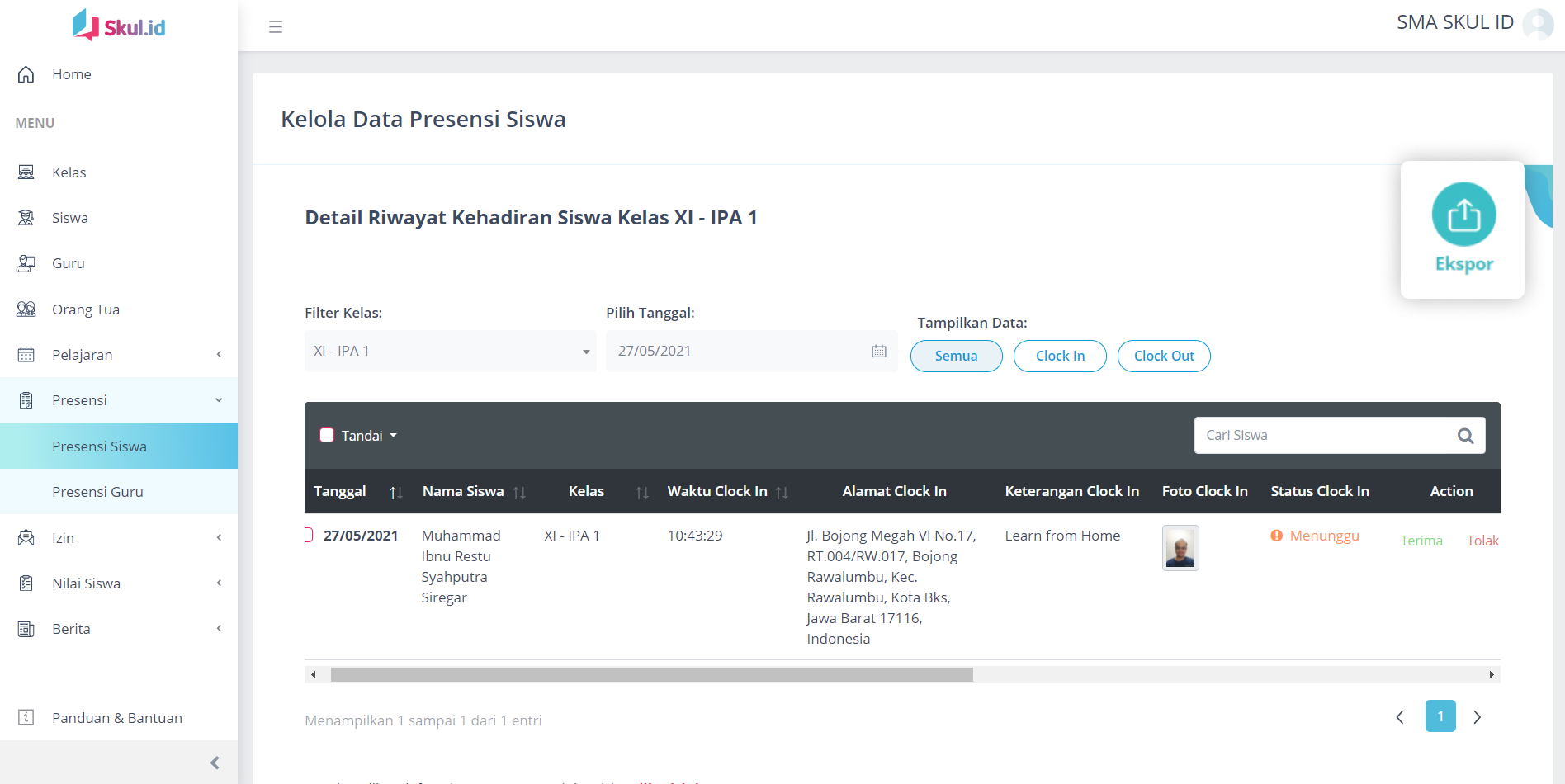Sort table by Waktu Clock In
1565x784 pixels.
point(781,493)
